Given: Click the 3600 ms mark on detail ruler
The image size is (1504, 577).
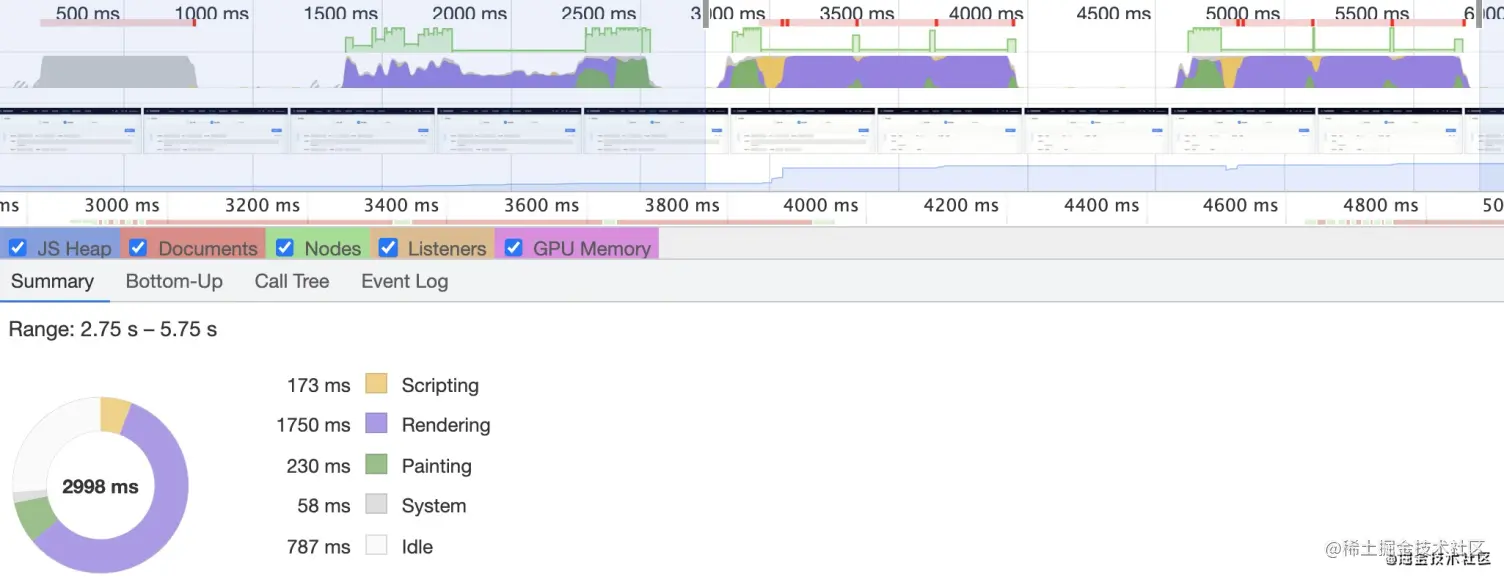Looking at the screenshot, I should pyautogui.click(x=540, y=205).
